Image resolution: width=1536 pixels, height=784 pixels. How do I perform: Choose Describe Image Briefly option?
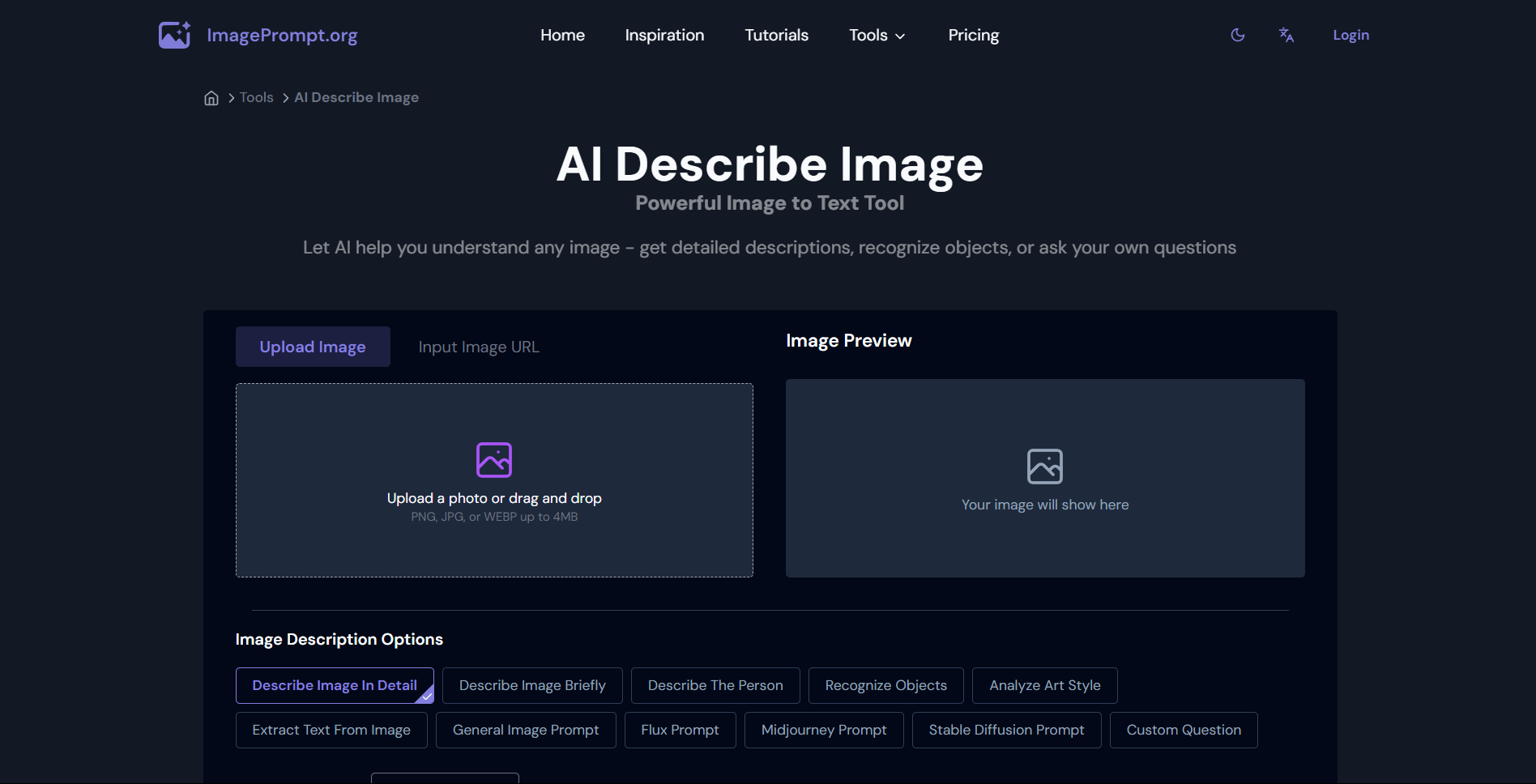click(532, 685)
